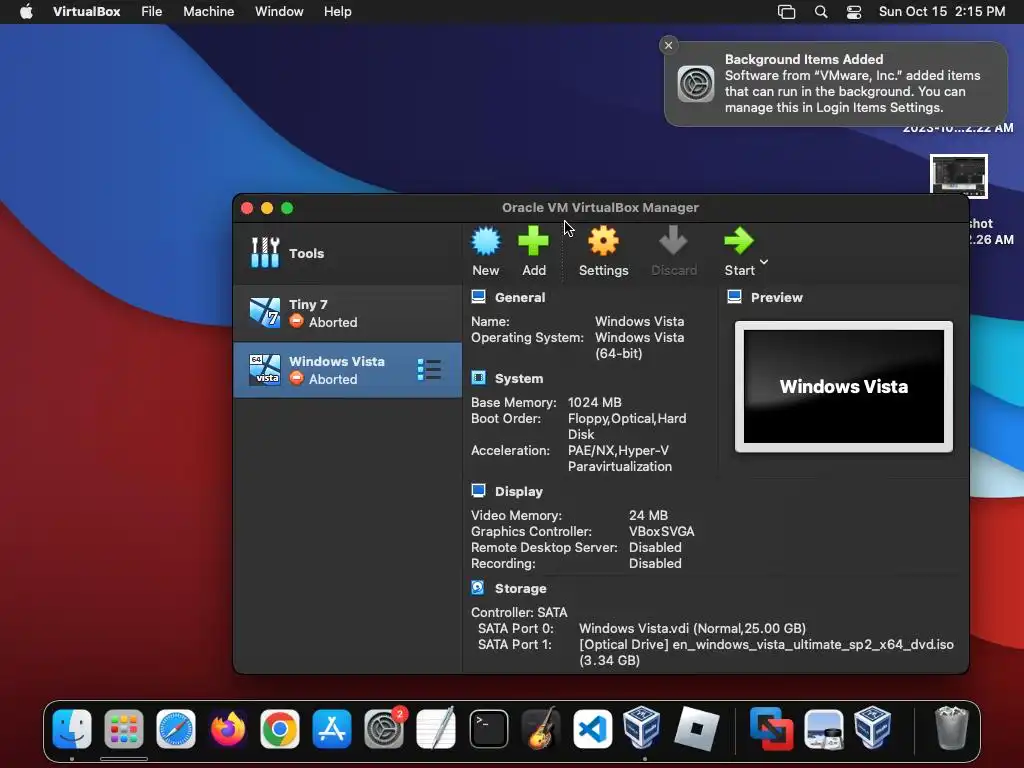Click the Storage section disk icon
This screenshot has width=1024, height=768.
point(478,588)
